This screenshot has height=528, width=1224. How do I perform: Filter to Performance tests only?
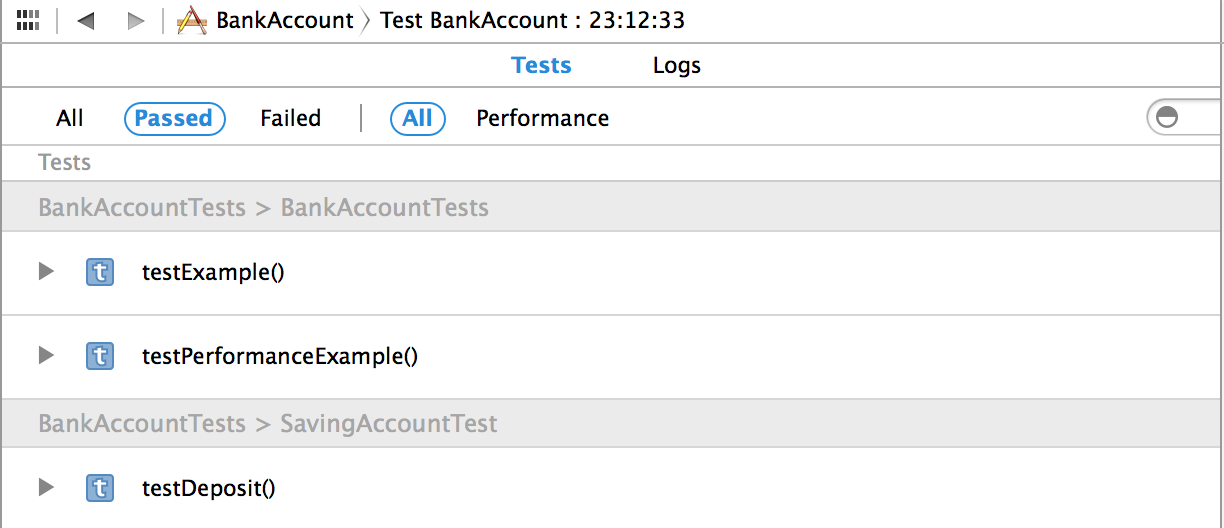point(542,118)
